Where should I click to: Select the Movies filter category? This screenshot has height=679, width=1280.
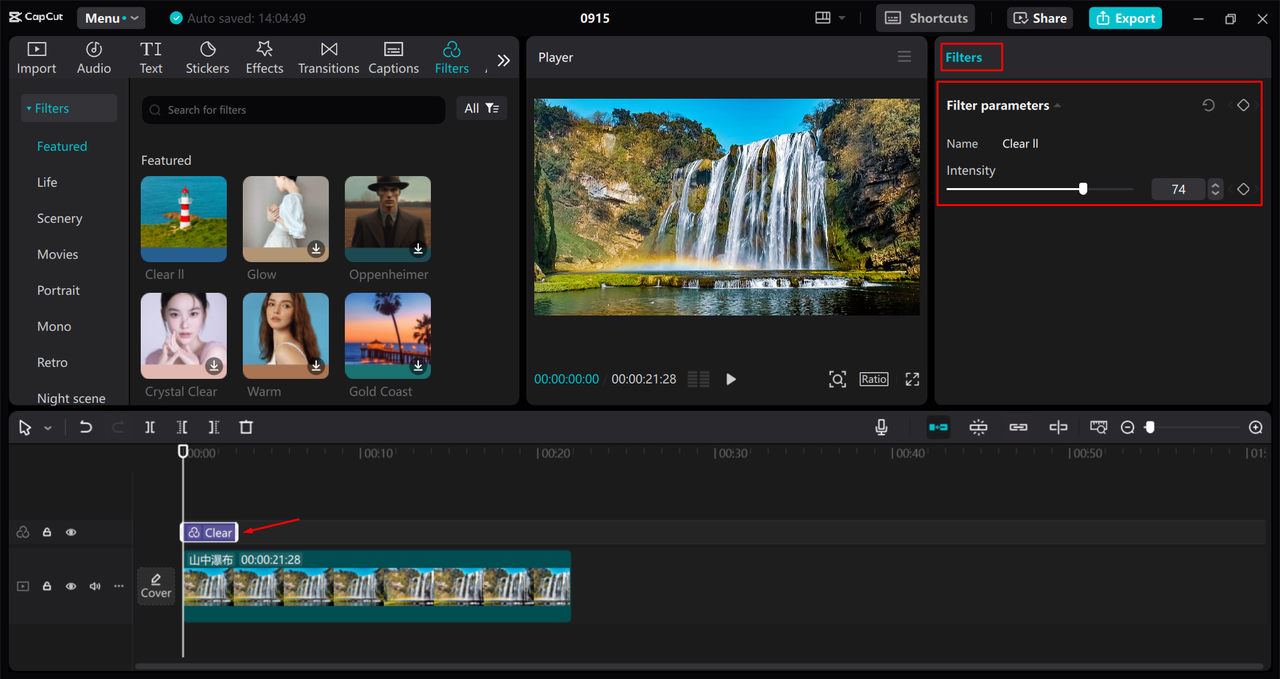click(58, 254)
